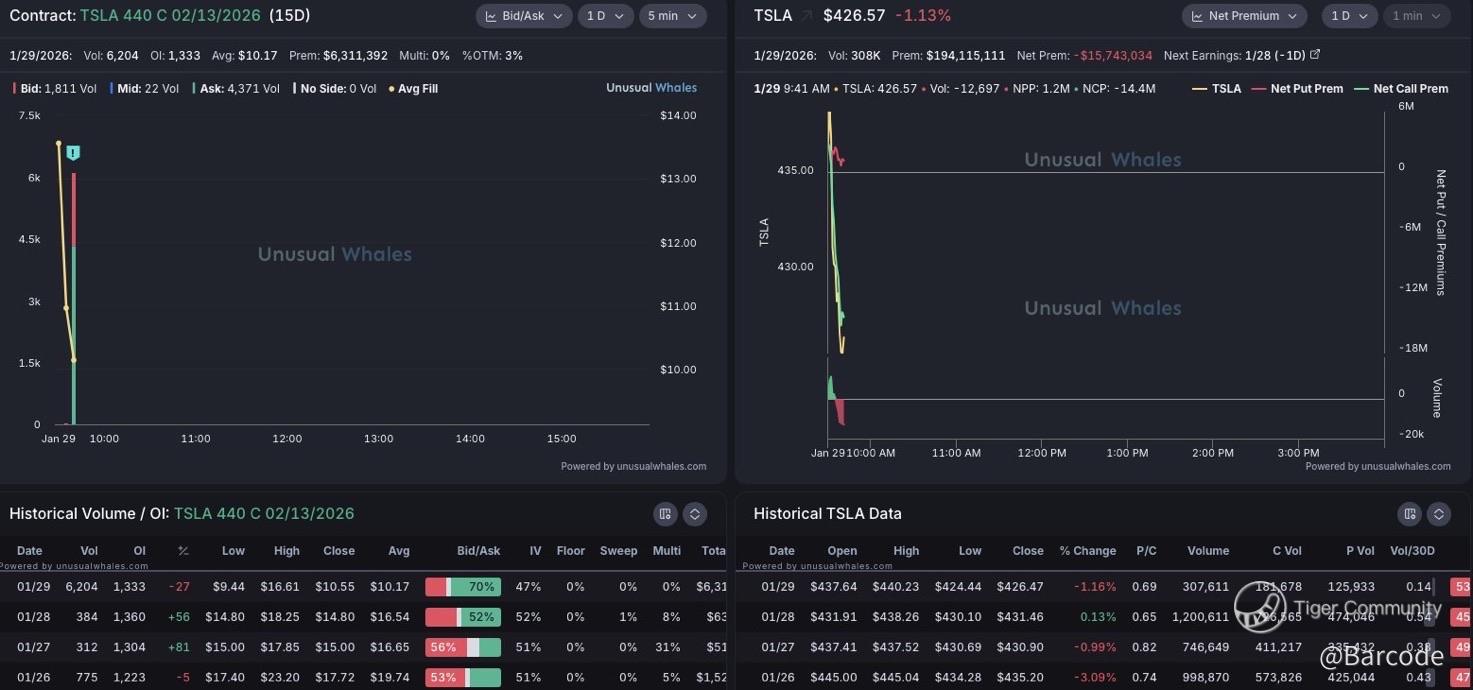Select the -1.16% change cell for 01/29
Image resolution: width=1473 pixels, height=690 pixels.
(x=1095, y=587)
